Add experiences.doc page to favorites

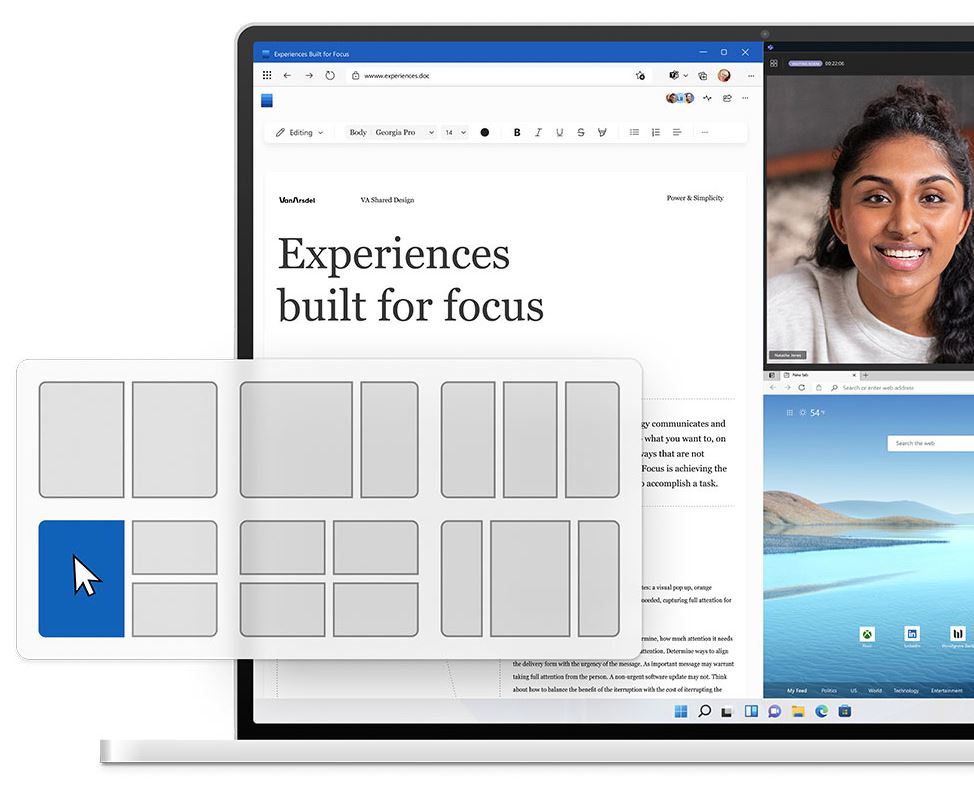coord(640,76)
